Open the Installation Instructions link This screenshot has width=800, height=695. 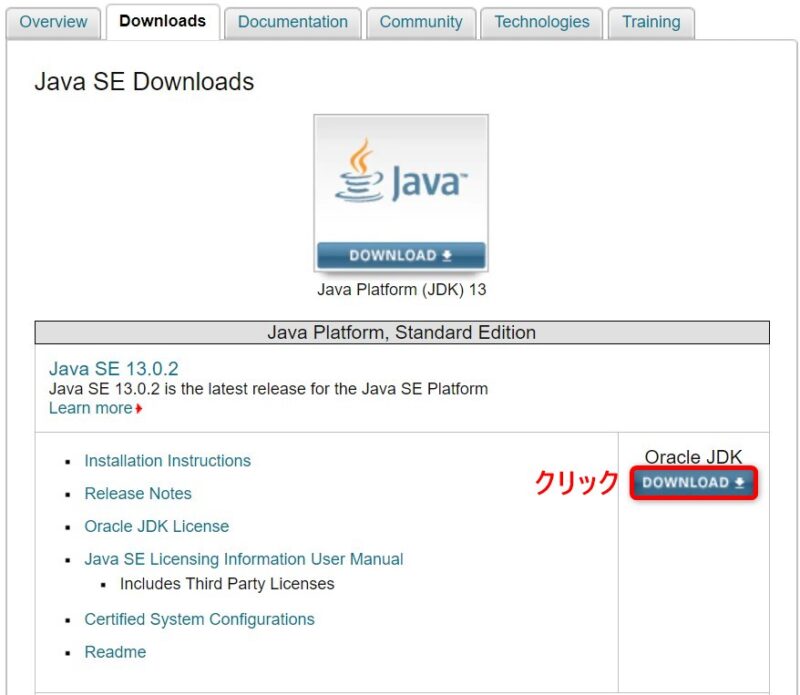[167, 461]
